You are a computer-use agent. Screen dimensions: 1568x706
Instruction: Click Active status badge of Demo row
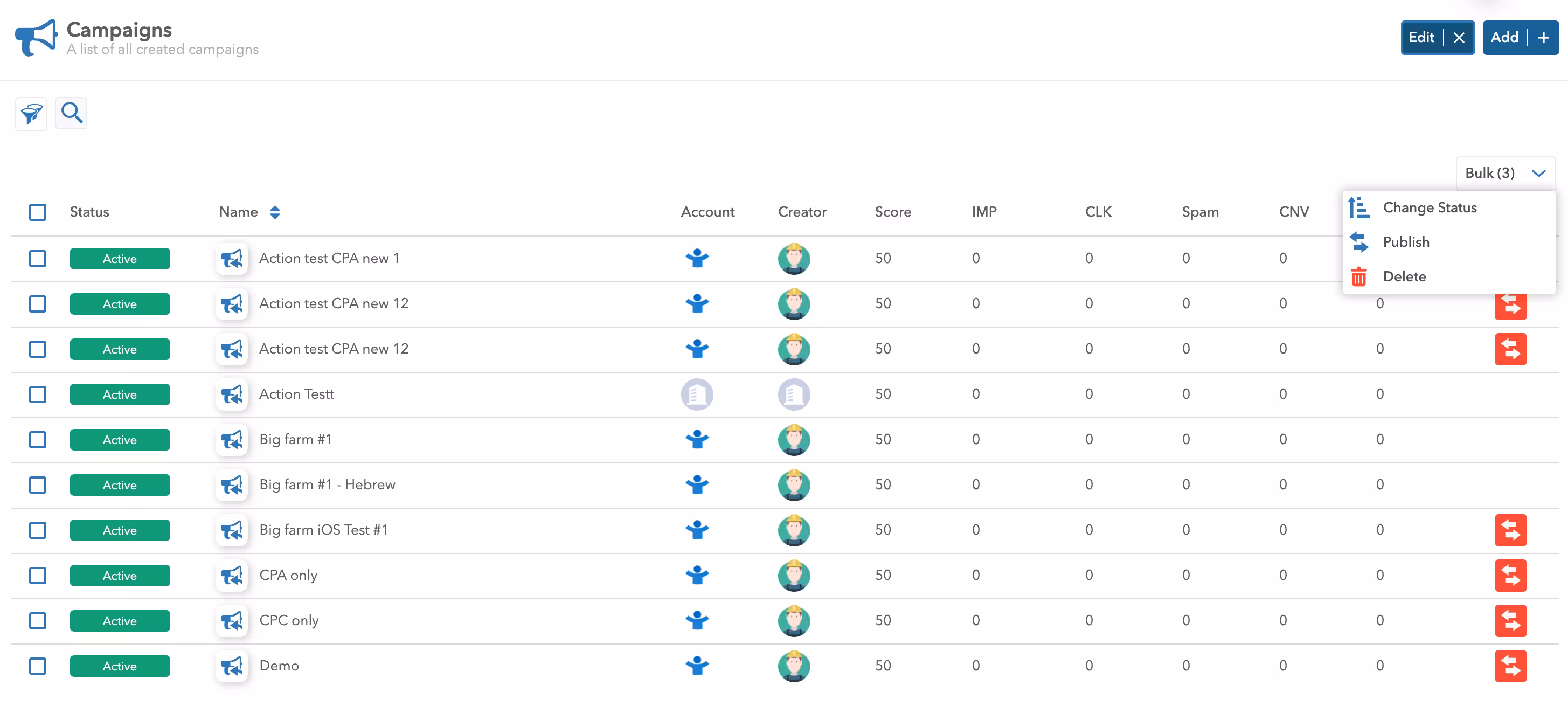pyautogui.click(x=120, y=666)
